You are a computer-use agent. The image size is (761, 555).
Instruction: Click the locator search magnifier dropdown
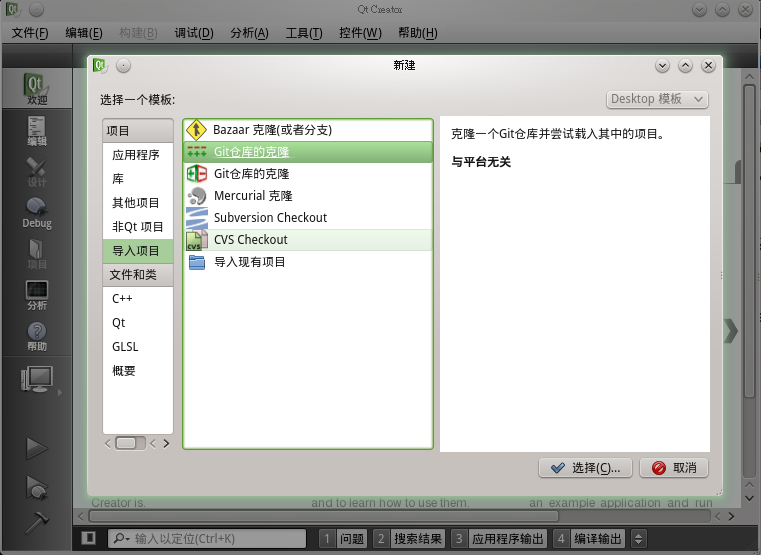pyautogui.click(x=121, y=539)
